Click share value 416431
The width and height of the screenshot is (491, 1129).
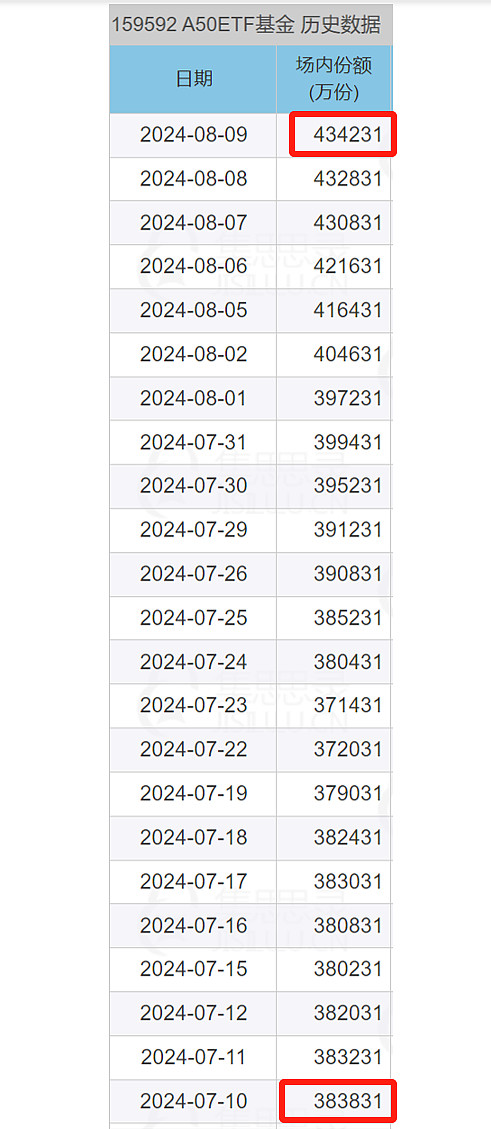click(x=348, y=310)
